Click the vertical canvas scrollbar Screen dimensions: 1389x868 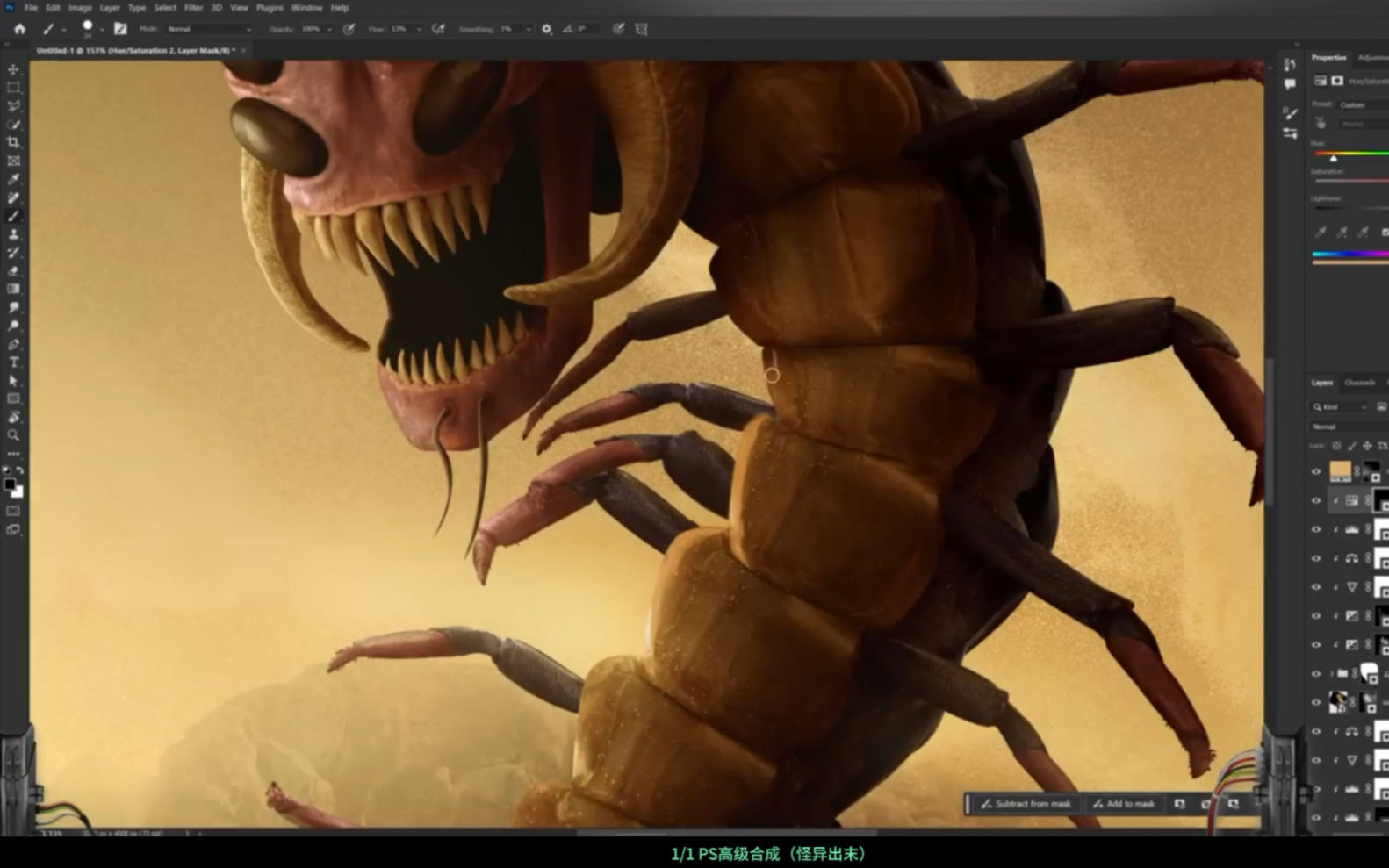1268,430
